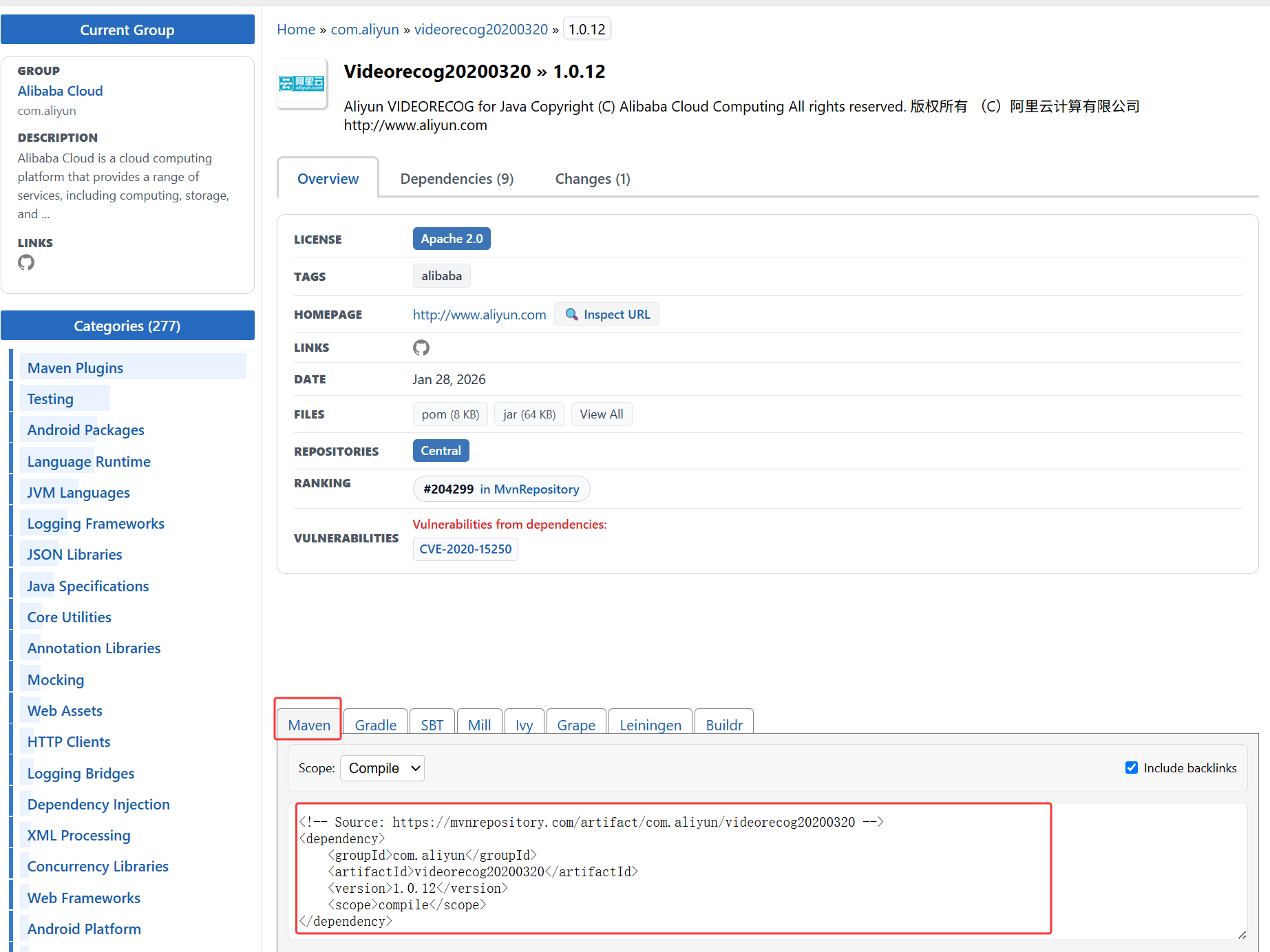Screen dimensions: 1270x952
Task: Open Concurrency Libraries category
Action: point(98,867)
